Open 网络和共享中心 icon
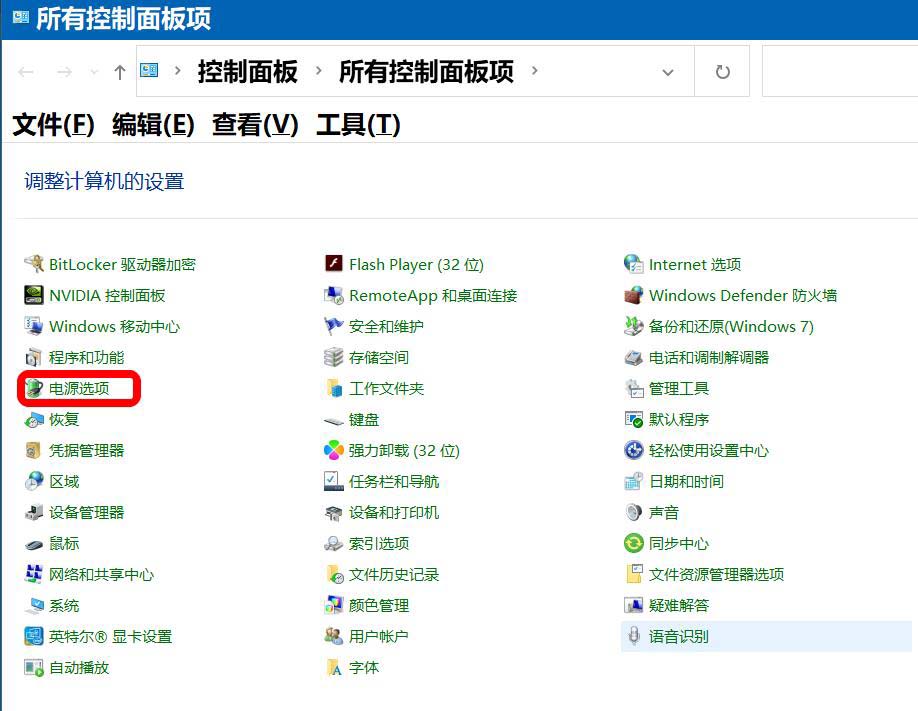918x711 pixels. (x=34, y=575)
